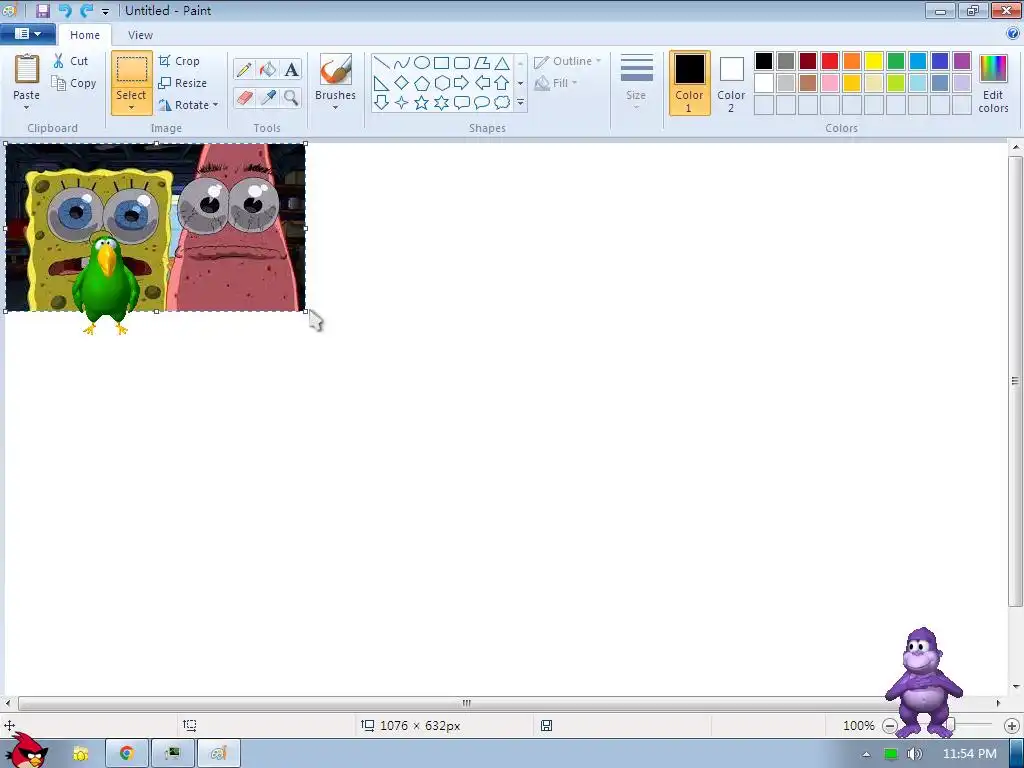Choose the Polygon shape
1024x768 pixels.
(482, 63)
